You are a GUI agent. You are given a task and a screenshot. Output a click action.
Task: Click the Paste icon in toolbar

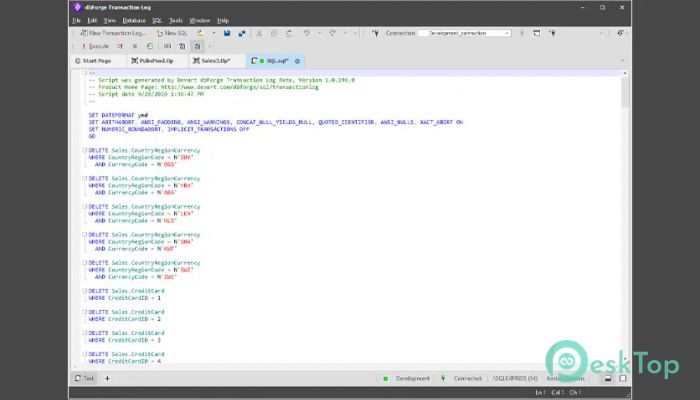tap(289, 33)
